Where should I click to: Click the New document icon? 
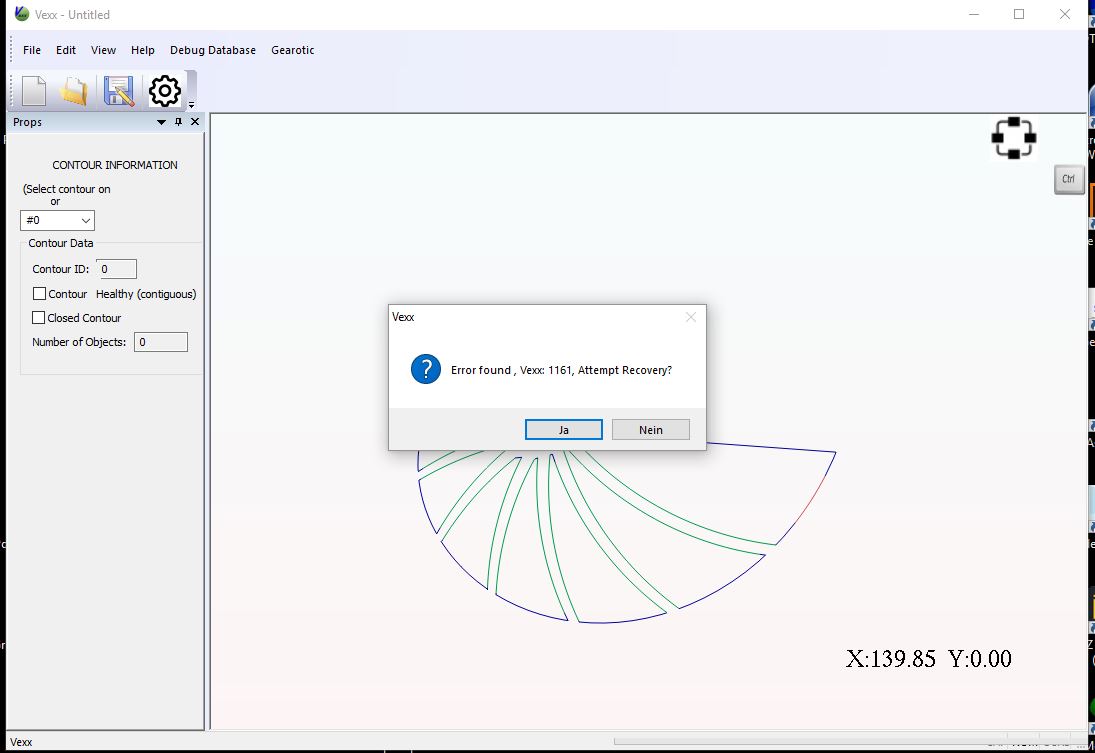click(x=34, y=91)
